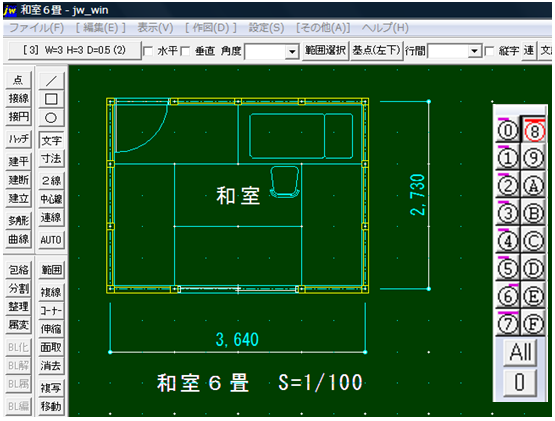Toggle layer 2 in layer bar

tap(508, 186)
